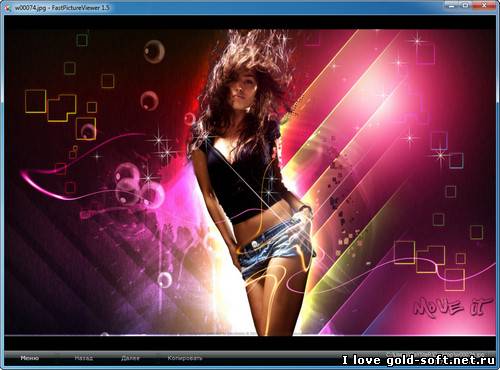Close the FastPictureViewer window
The height and width of the screenshot is (370, 500).
[485, 5]
